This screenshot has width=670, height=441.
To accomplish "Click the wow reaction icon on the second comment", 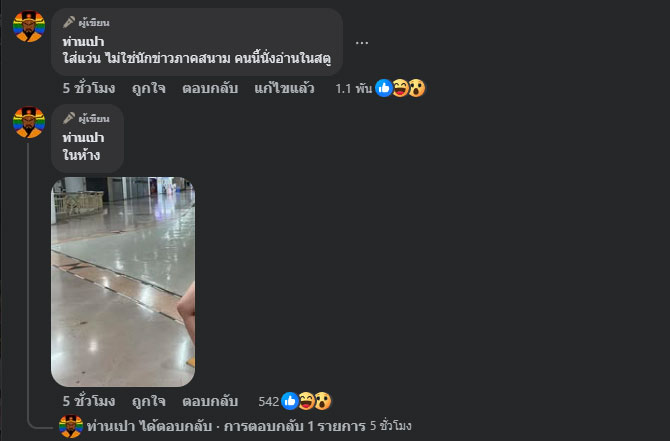I will (x=323, y=401).
